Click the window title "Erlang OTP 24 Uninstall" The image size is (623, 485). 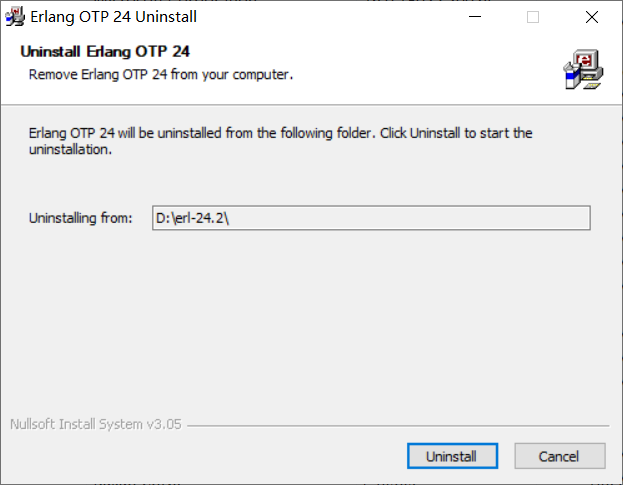coord(115,17)
